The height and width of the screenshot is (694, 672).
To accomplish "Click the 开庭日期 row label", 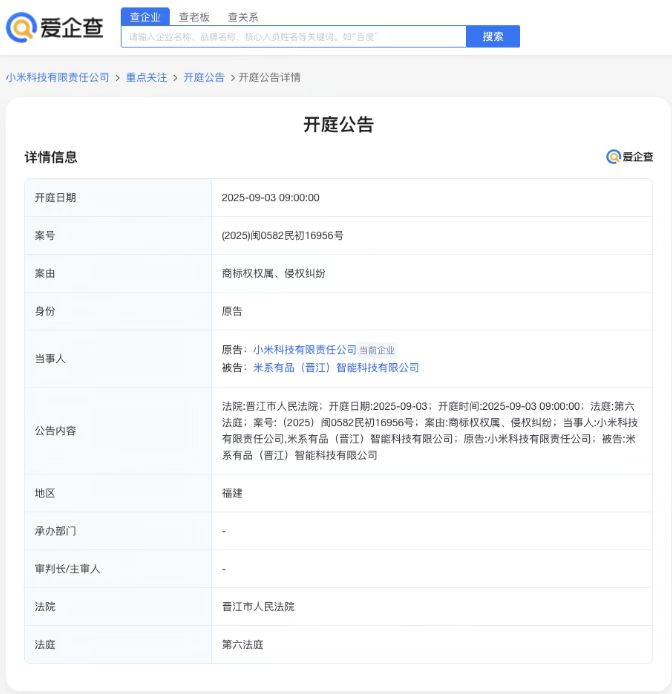I will click(55, 197).
